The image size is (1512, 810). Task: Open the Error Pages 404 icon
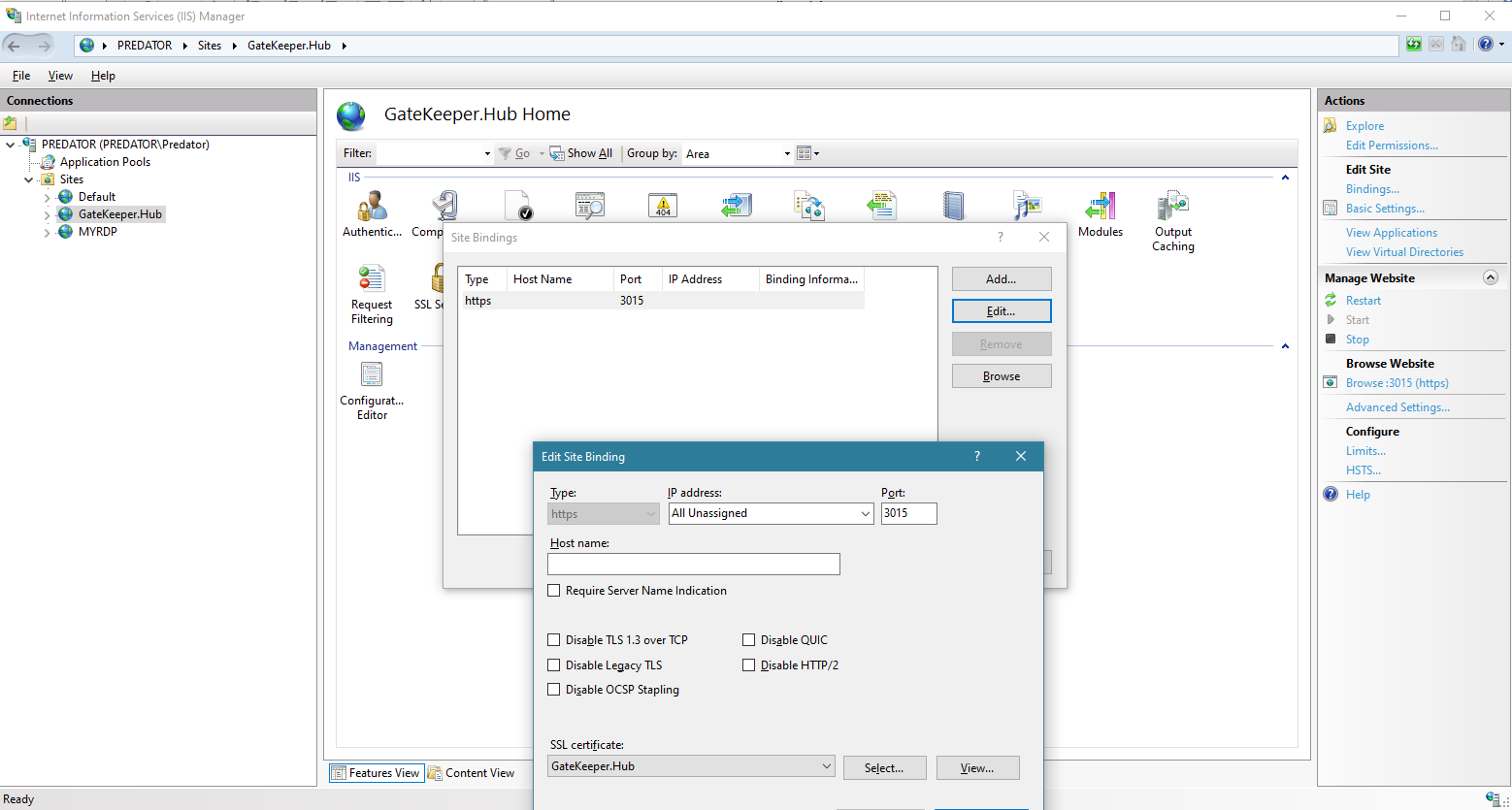point(663,206)
